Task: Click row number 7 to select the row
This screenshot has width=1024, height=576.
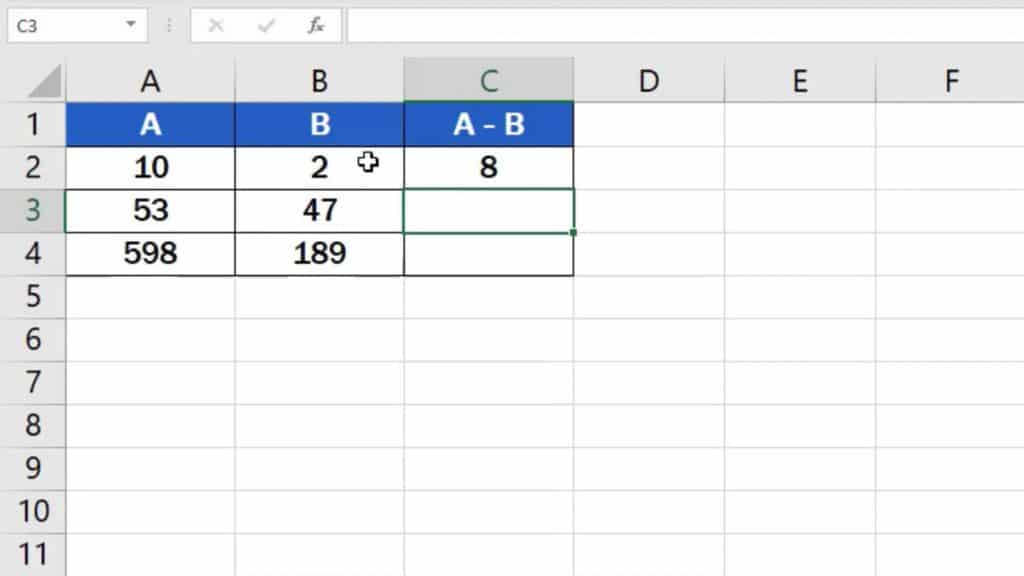Action: pyautogui.click(x=33, y=382)
